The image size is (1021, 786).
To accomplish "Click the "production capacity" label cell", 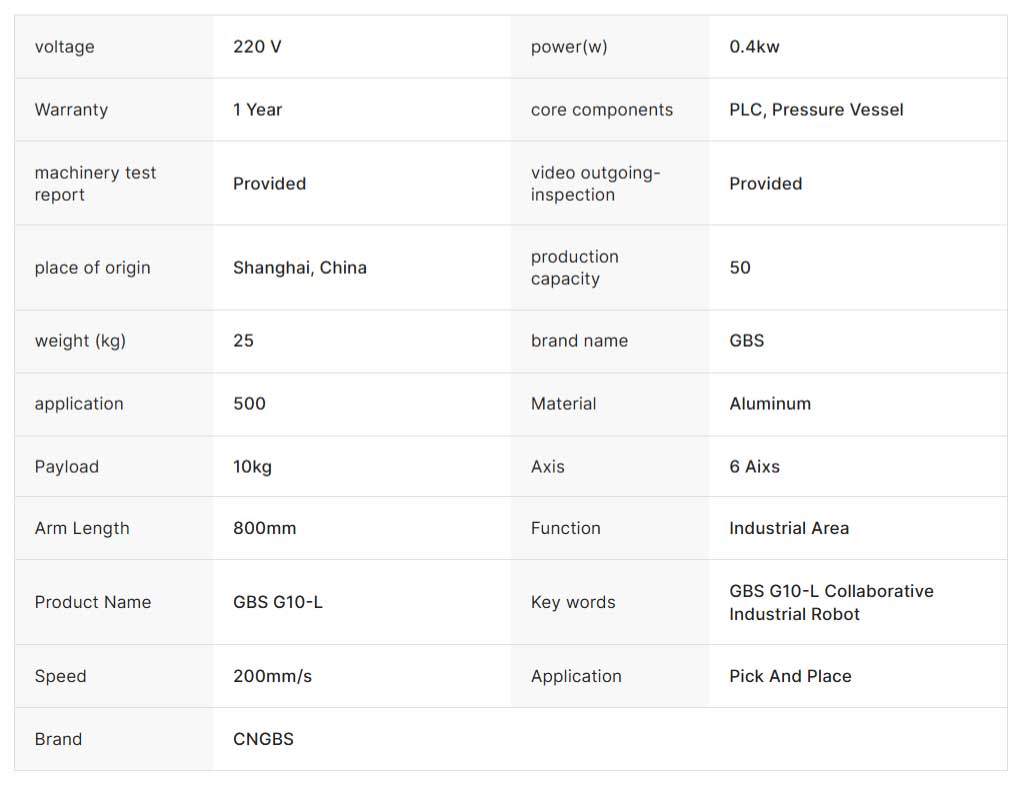I will (574, 268).
